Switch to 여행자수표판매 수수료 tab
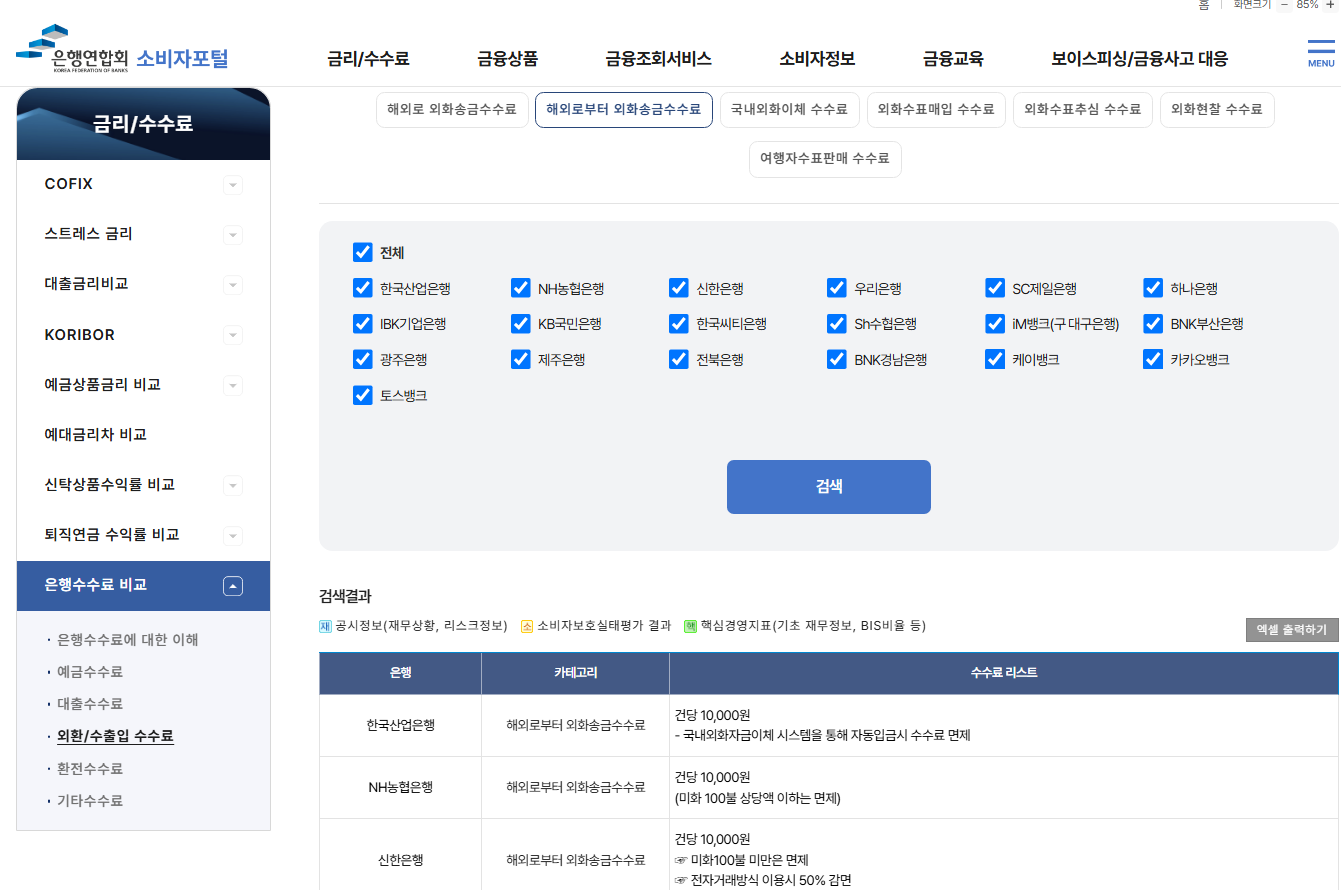 [825, 159]
